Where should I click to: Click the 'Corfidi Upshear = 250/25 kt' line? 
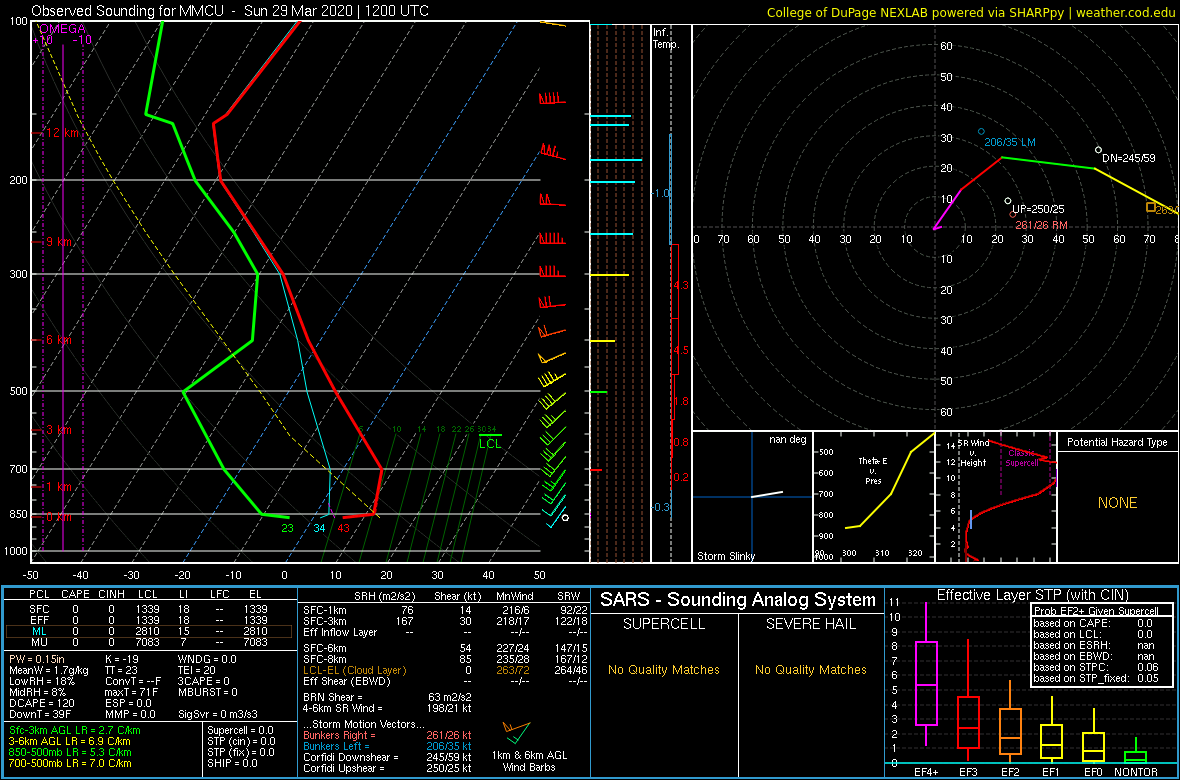point(388,769)
